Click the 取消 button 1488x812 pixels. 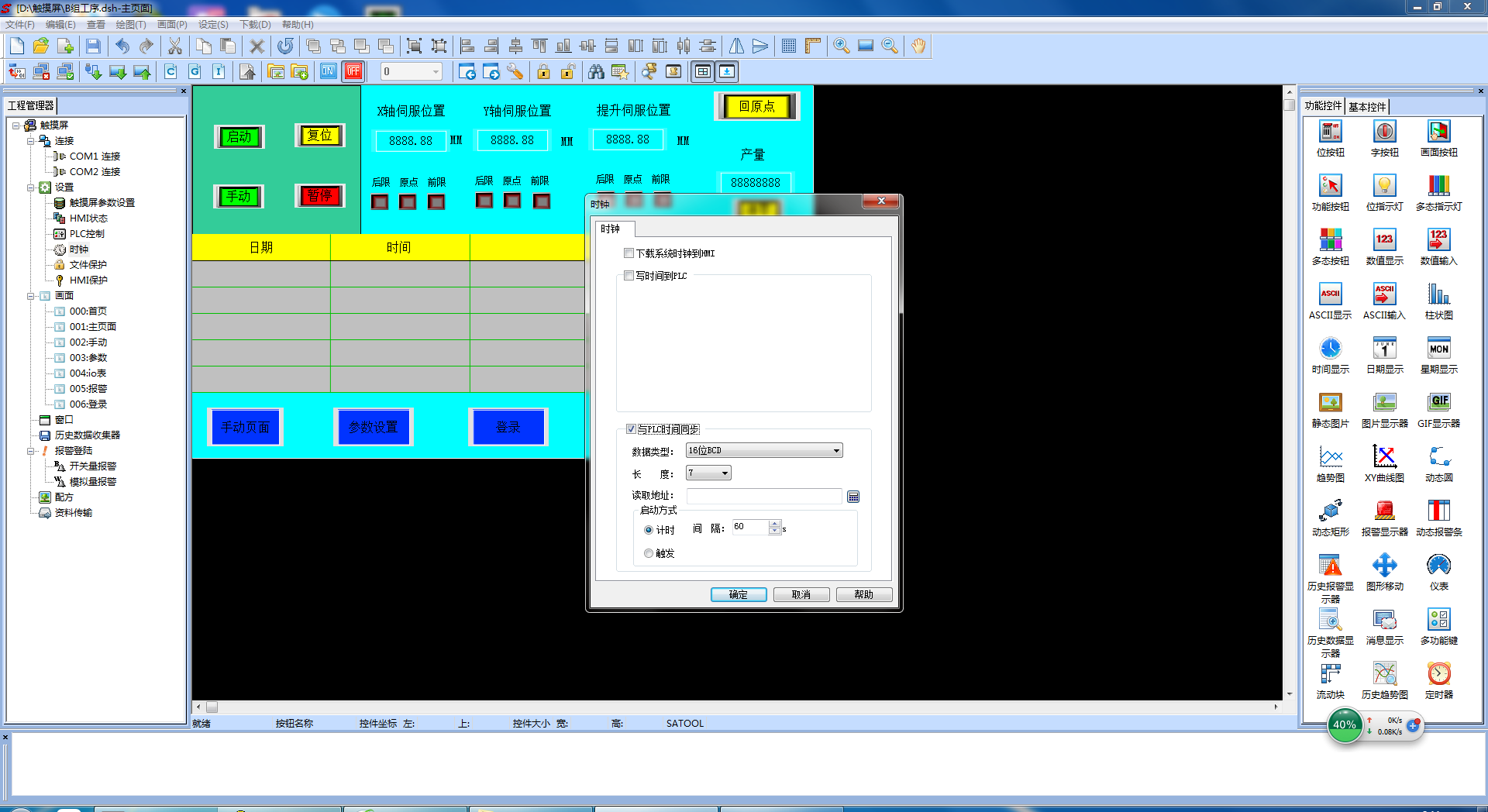point(801,594)
